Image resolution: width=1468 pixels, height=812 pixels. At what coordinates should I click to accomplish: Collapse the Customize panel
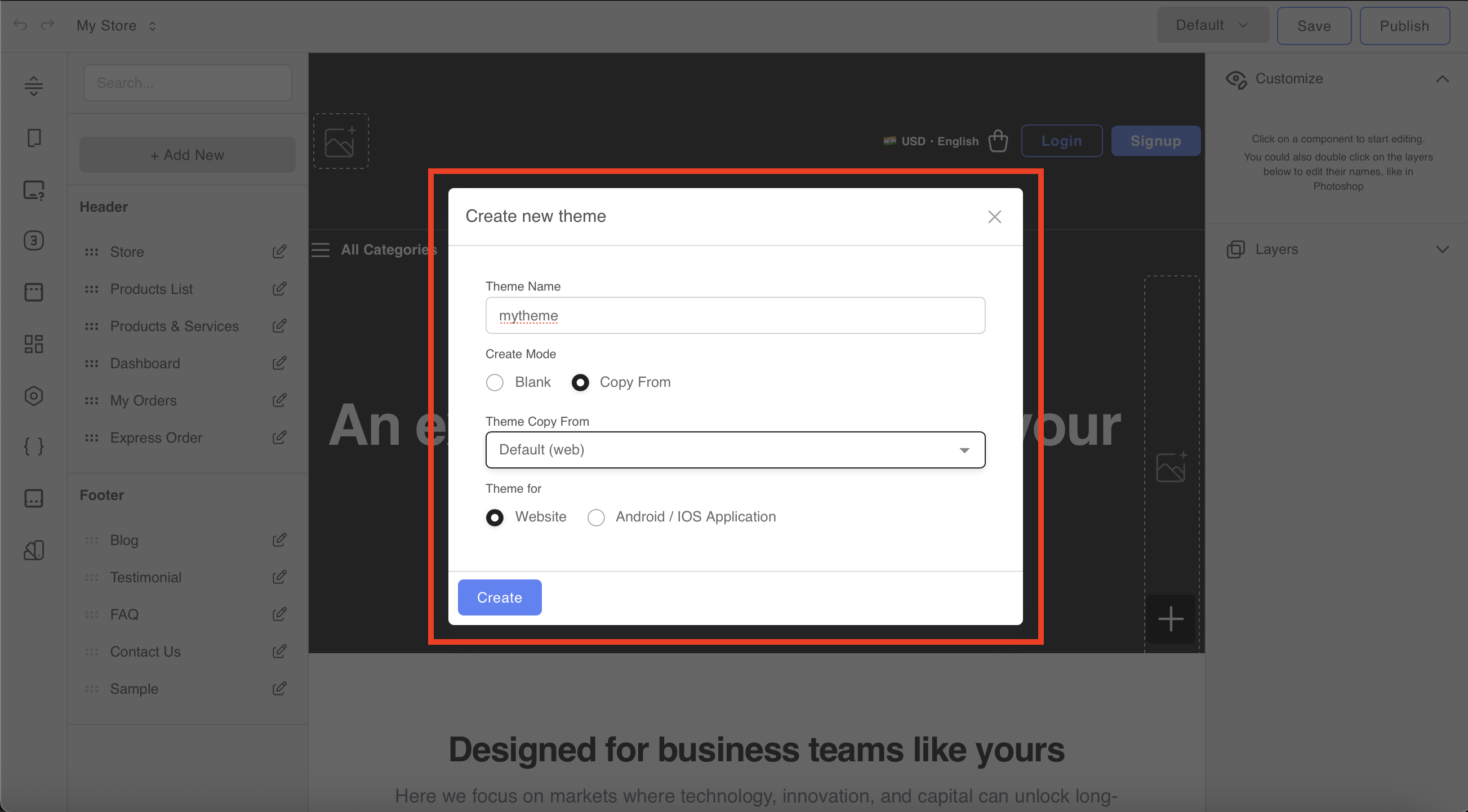click(1442, 79)
